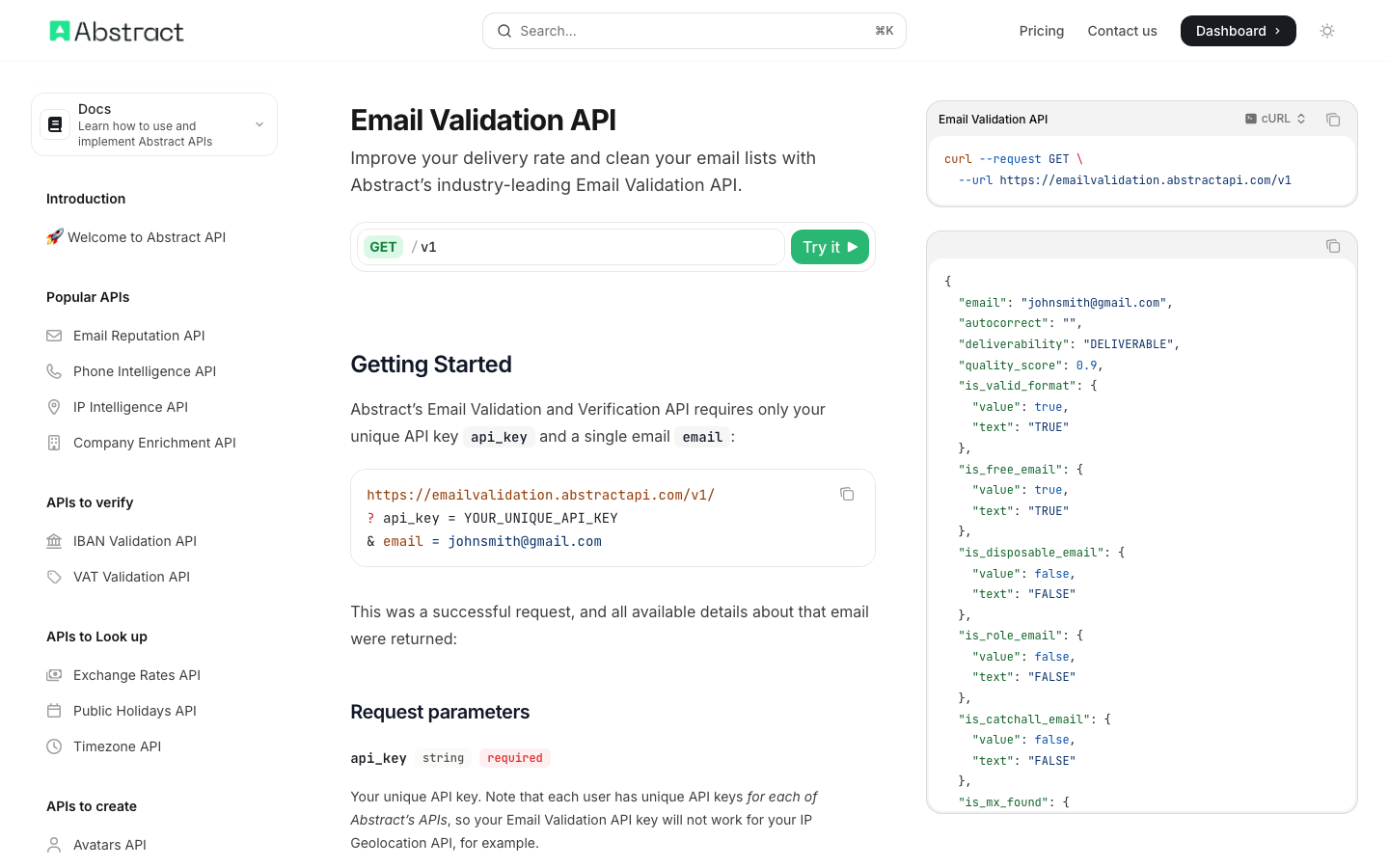Run the request with Try it
The width and height of the screenshot is (1389, 868).
coord(830,247)
